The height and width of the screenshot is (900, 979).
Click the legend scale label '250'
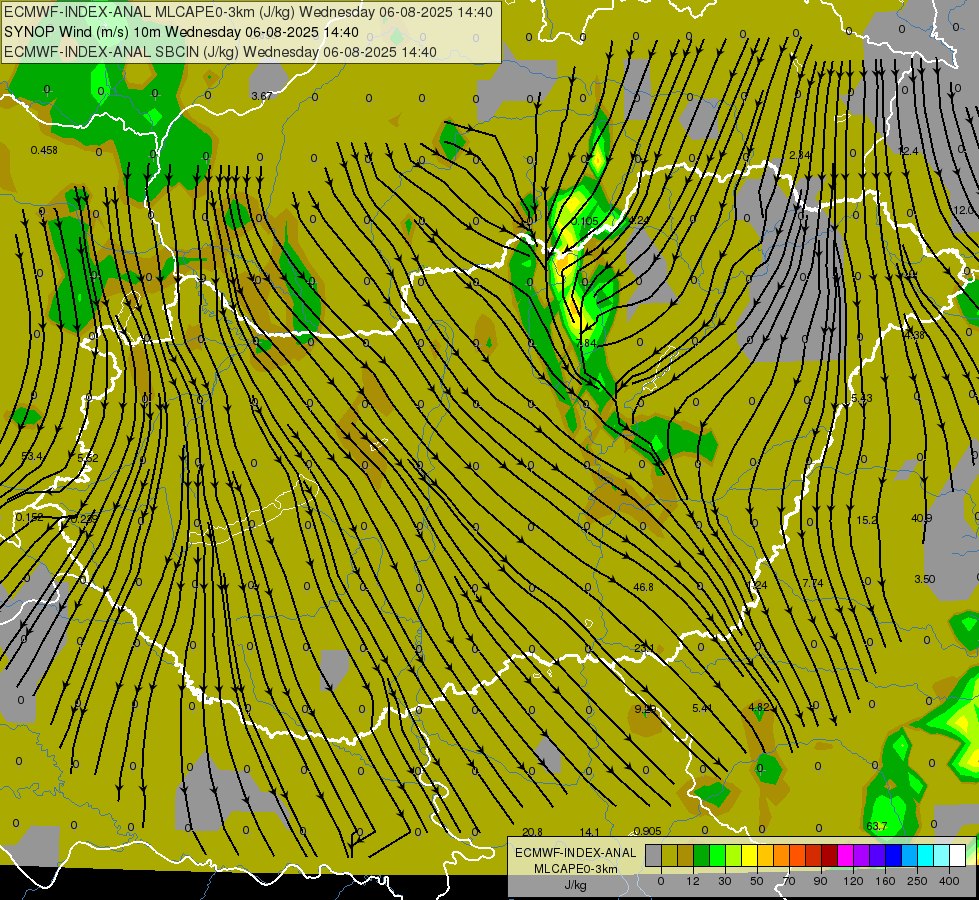(917, 881)
